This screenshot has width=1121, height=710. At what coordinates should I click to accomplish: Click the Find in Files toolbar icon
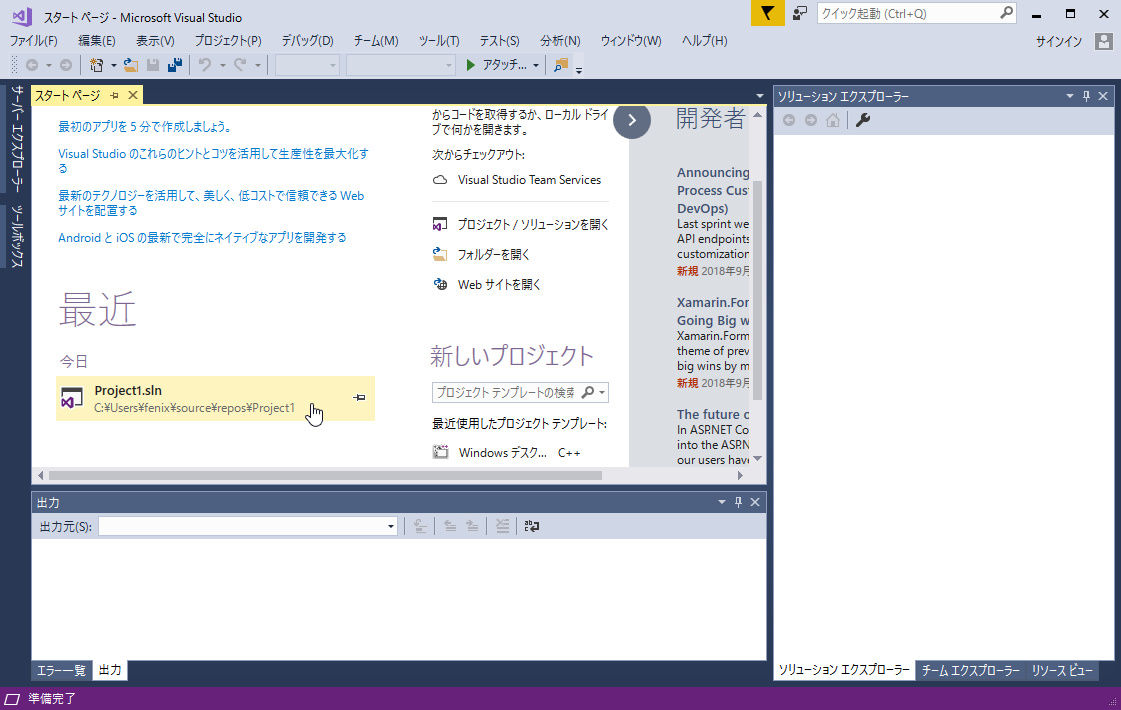point(561,65)
